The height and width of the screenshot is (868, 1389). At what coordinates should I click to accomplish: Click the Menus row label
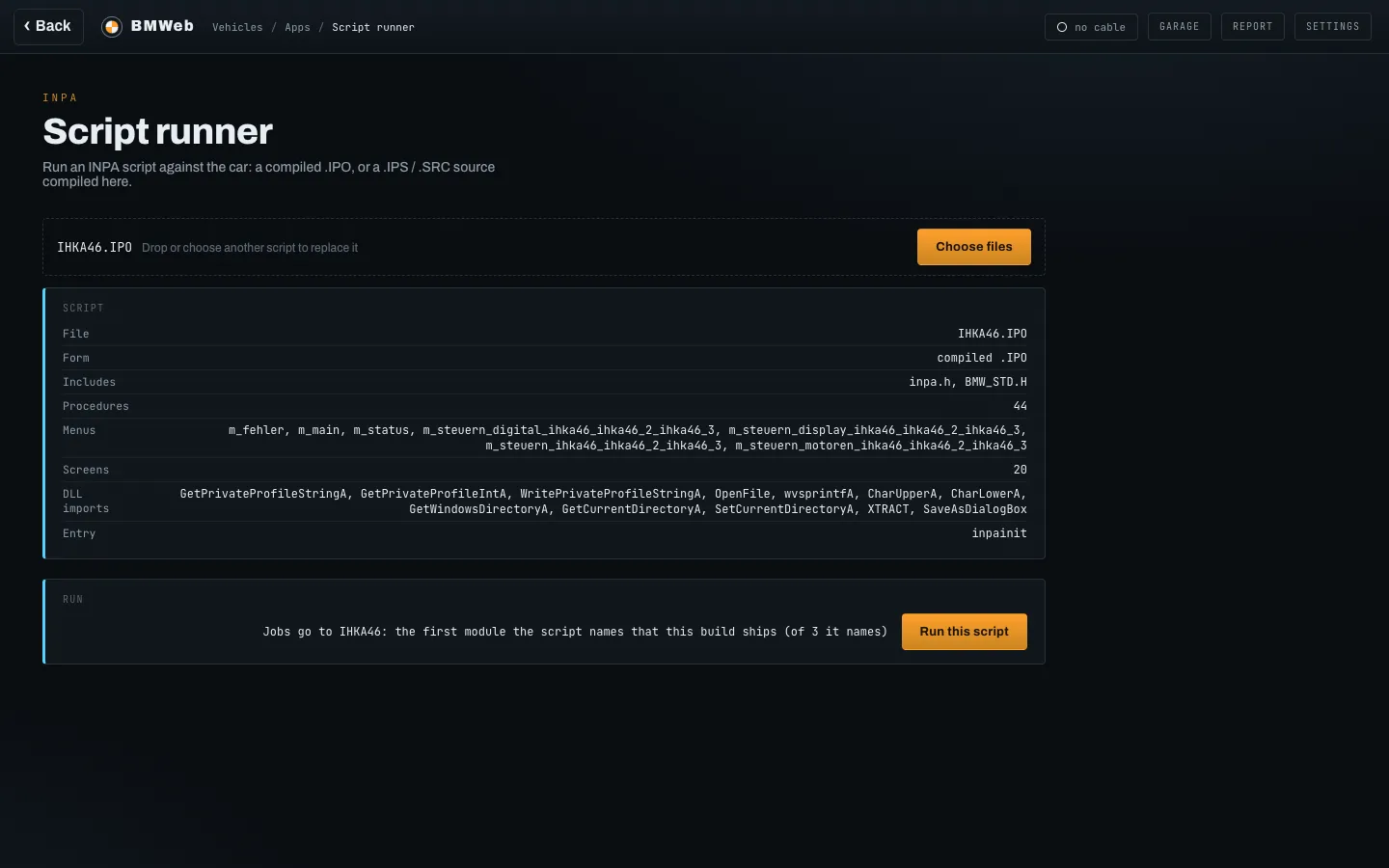79,430
